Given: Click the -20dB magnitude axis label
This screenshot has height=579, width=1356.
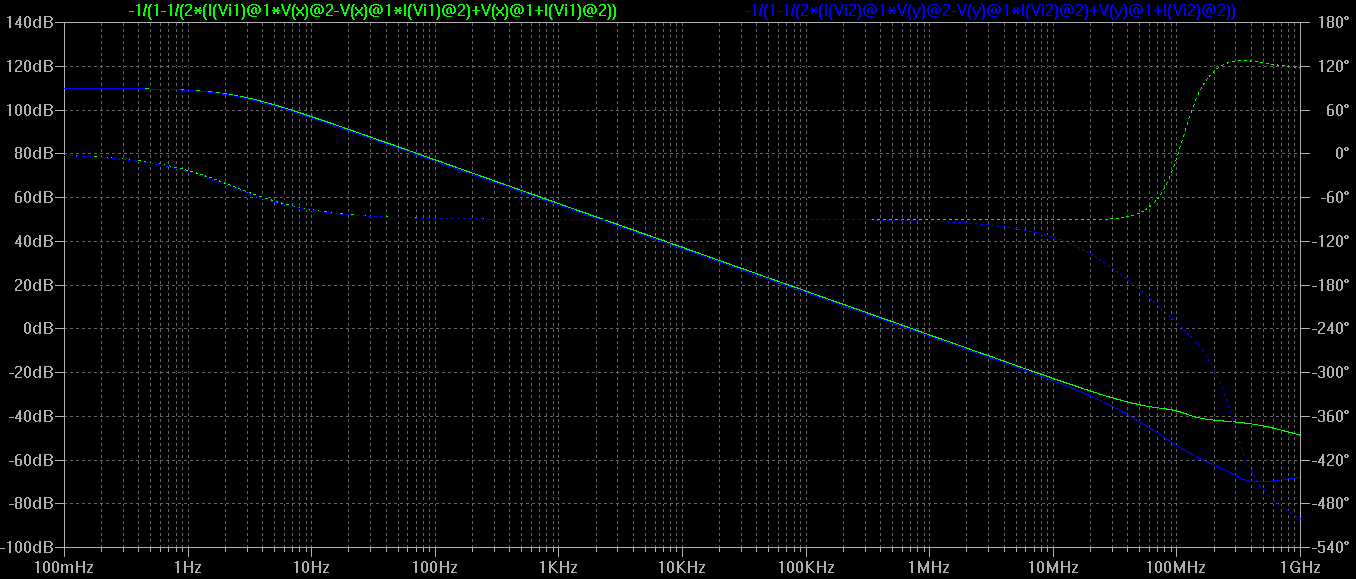Looking at the screenshot, I should click(x=30, y=373).
